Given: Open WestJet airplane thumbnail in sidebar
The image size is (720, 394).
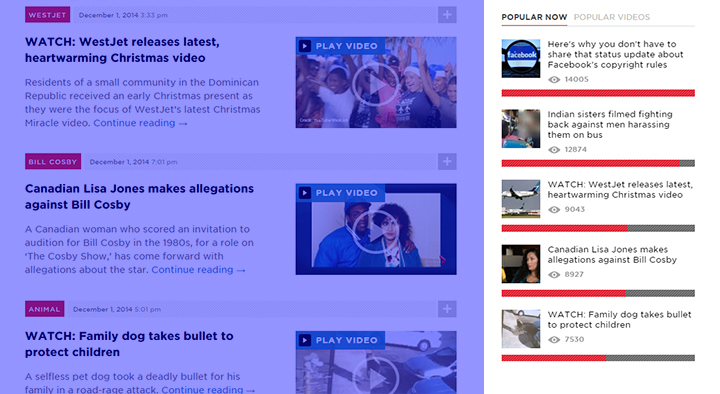Looking at the screenshot, I should tap(521, 199).
